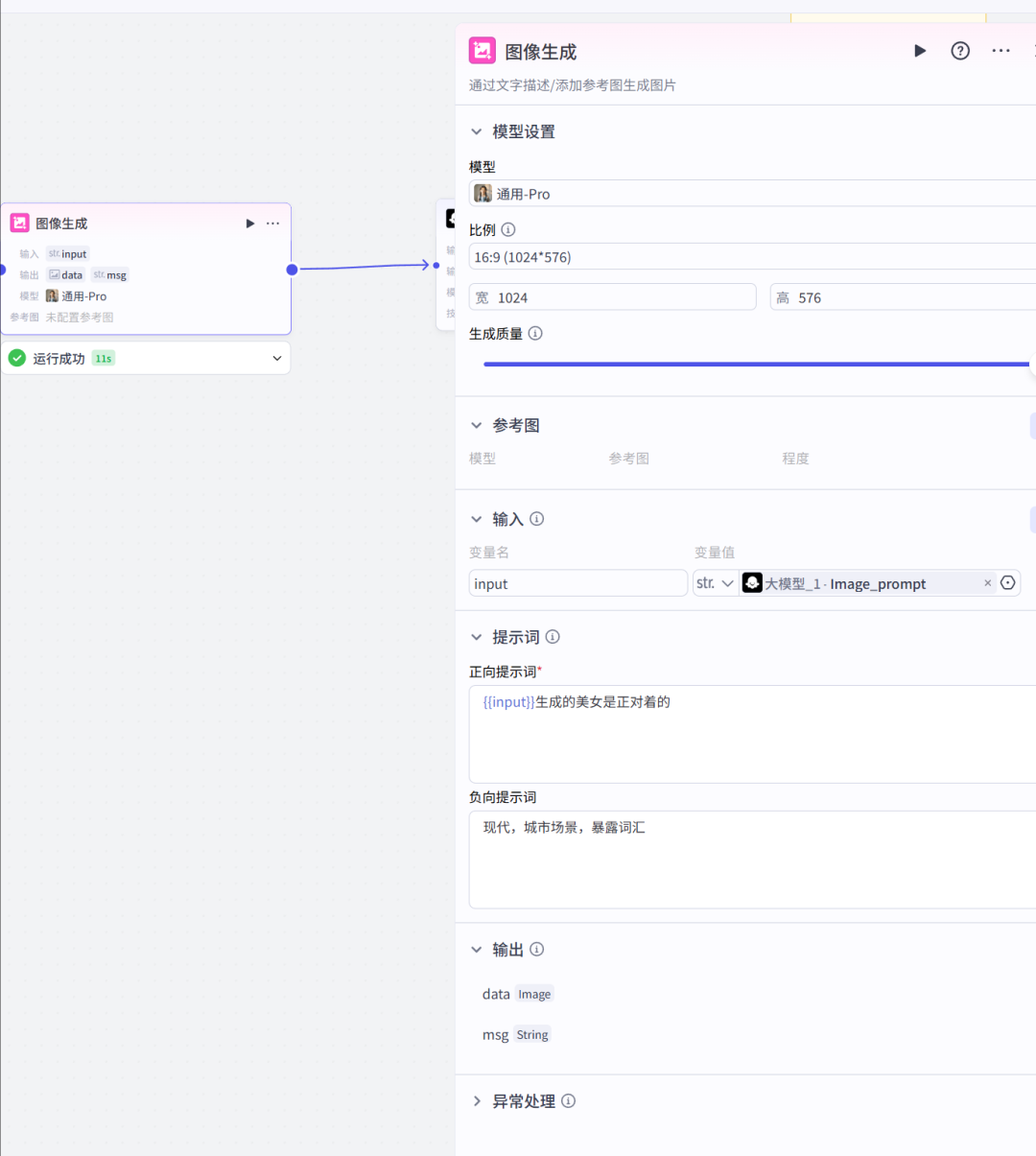Click variable selector icon beside Image_prompt
Viewport: 1036px width, 1156px height.
click(x=1007, y=583)
